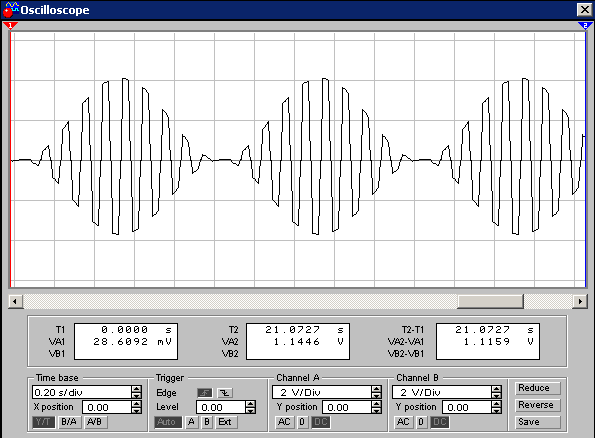Set Channel B coupling to DC
This screenshot has height=438, width=595.
pos(439,422)
